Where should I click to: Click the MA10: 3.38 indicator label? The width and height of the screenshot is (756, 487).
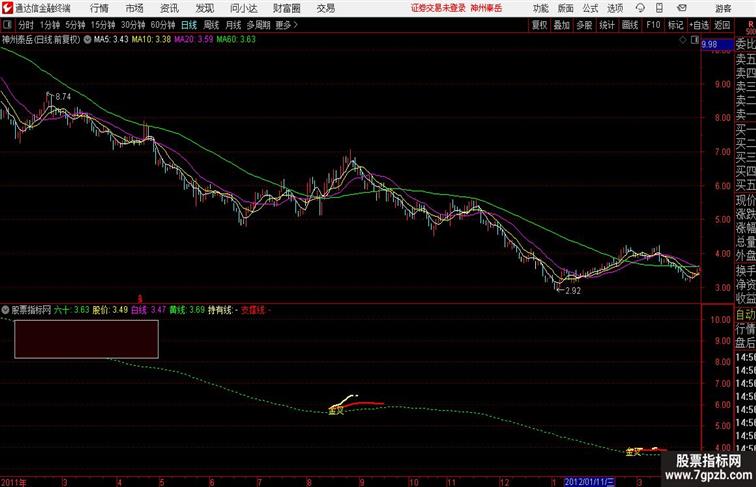click(x=151, y=40)
